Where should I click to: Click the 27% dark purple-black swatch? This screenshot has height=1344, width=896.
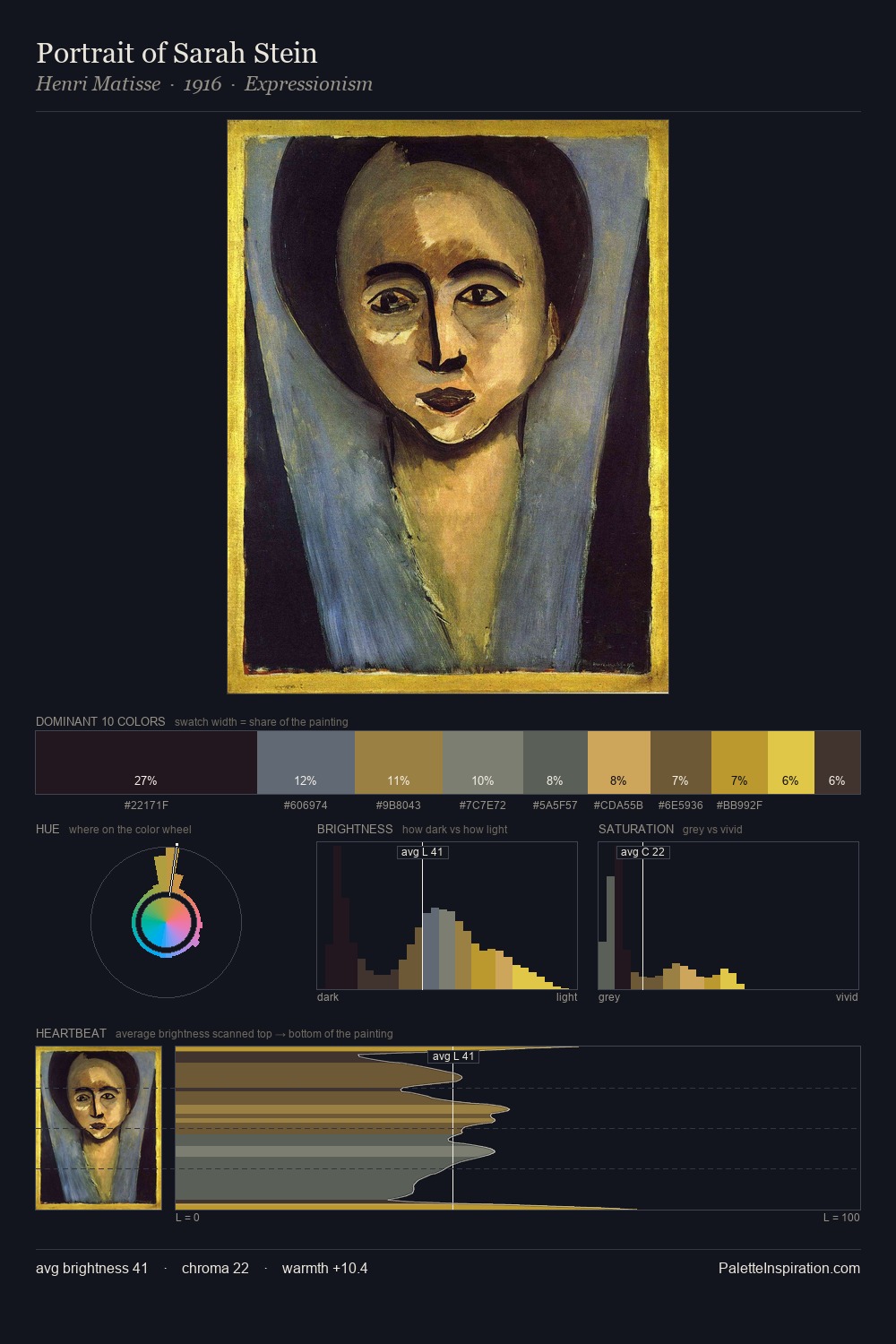[146, 762]
